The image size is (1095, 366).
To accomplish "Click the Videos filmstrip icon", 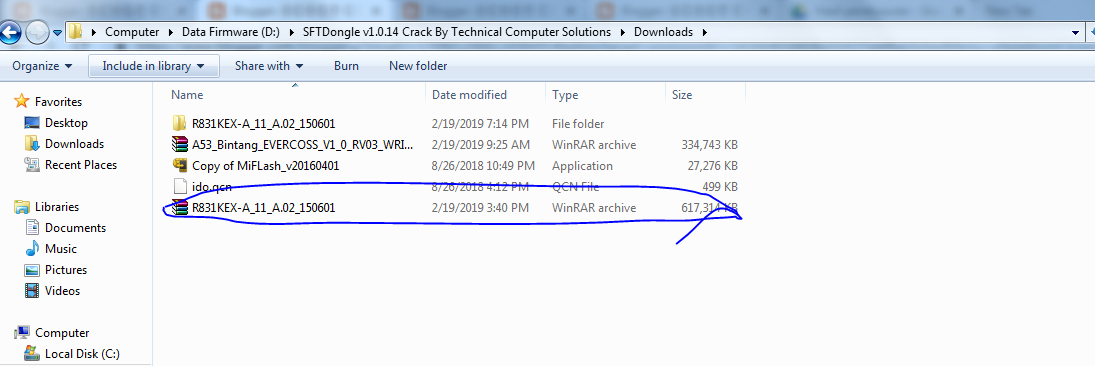I will [32, 291].
